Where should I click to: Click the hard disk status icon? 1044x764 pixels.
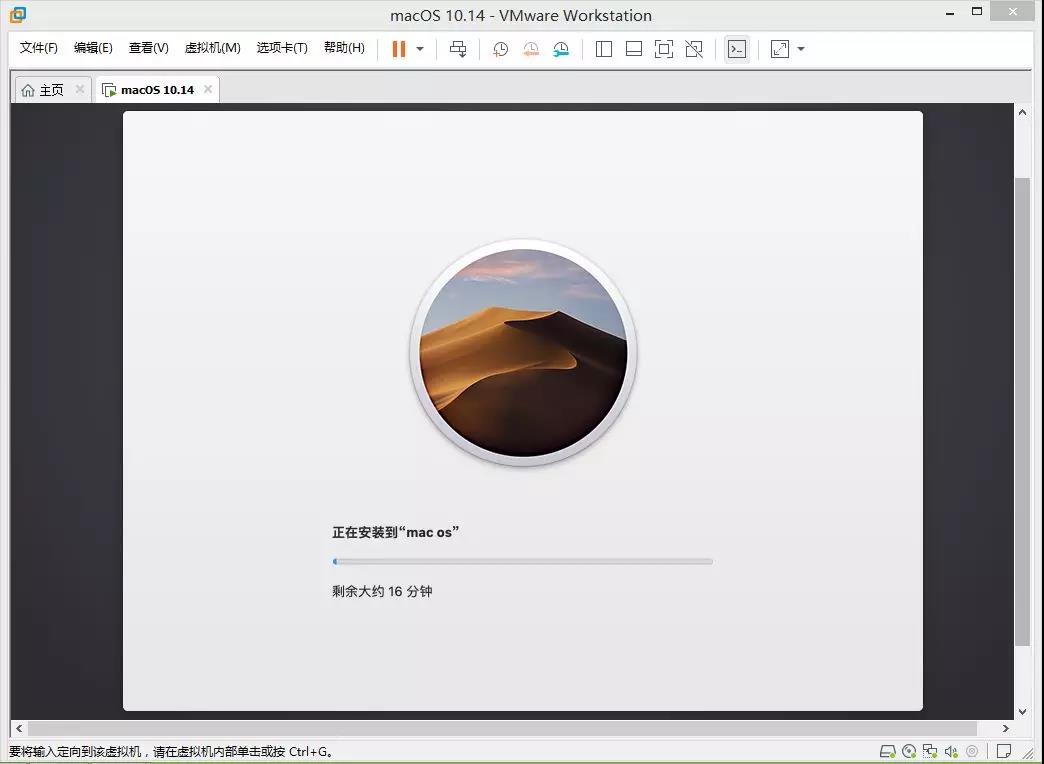887,751
